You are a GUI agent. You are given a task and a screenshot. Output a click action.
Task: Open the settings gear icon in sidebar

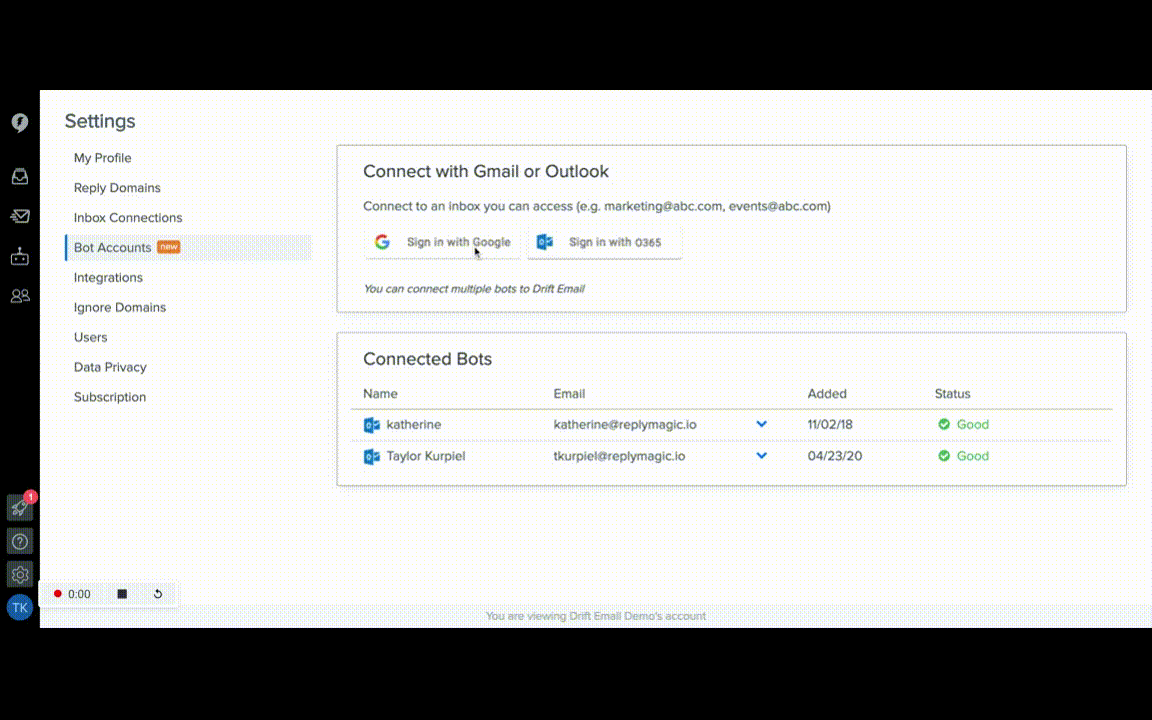point(20,575)
